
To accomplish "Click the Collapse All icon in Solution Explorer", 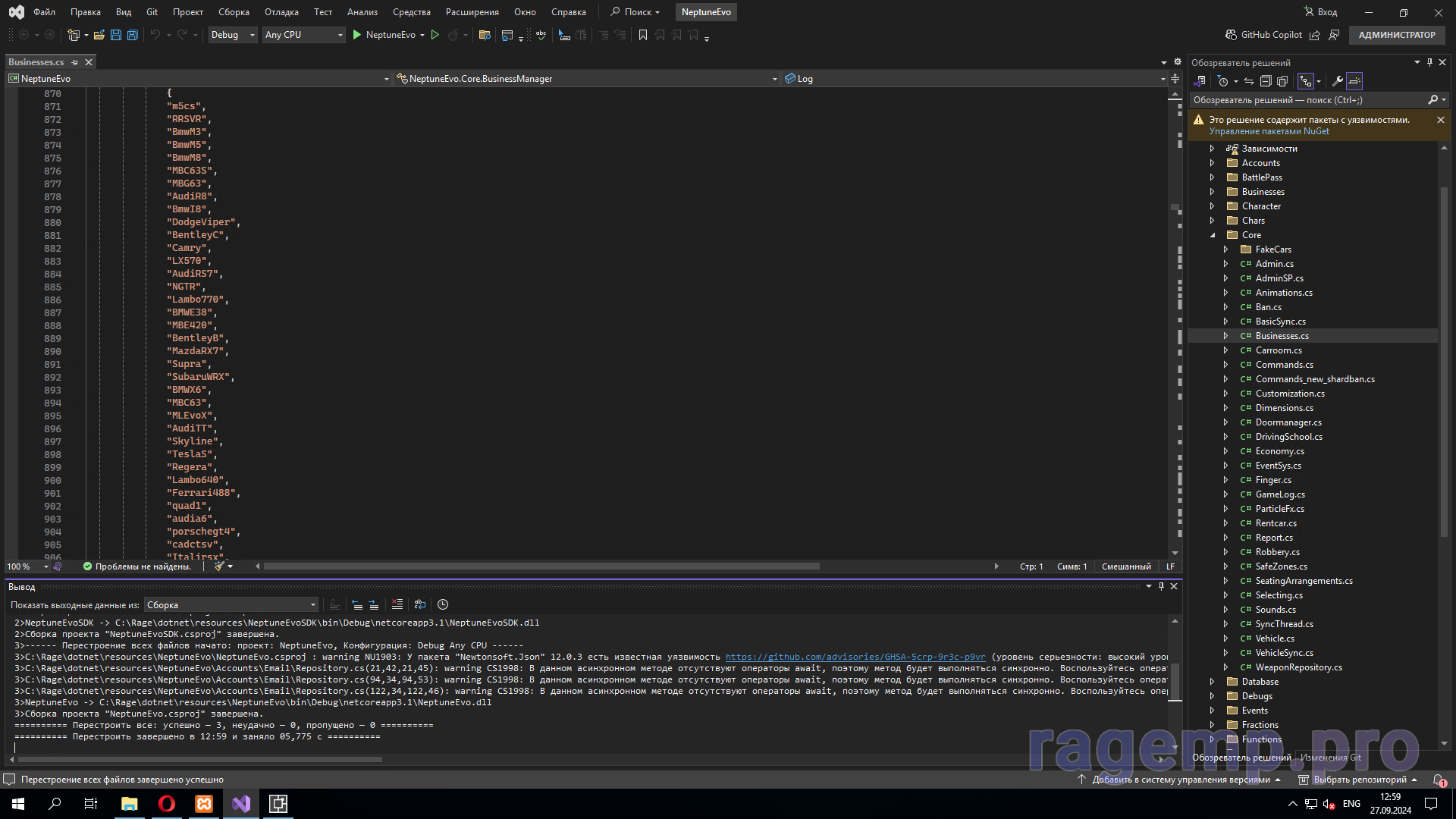I will click(1266, 81).
